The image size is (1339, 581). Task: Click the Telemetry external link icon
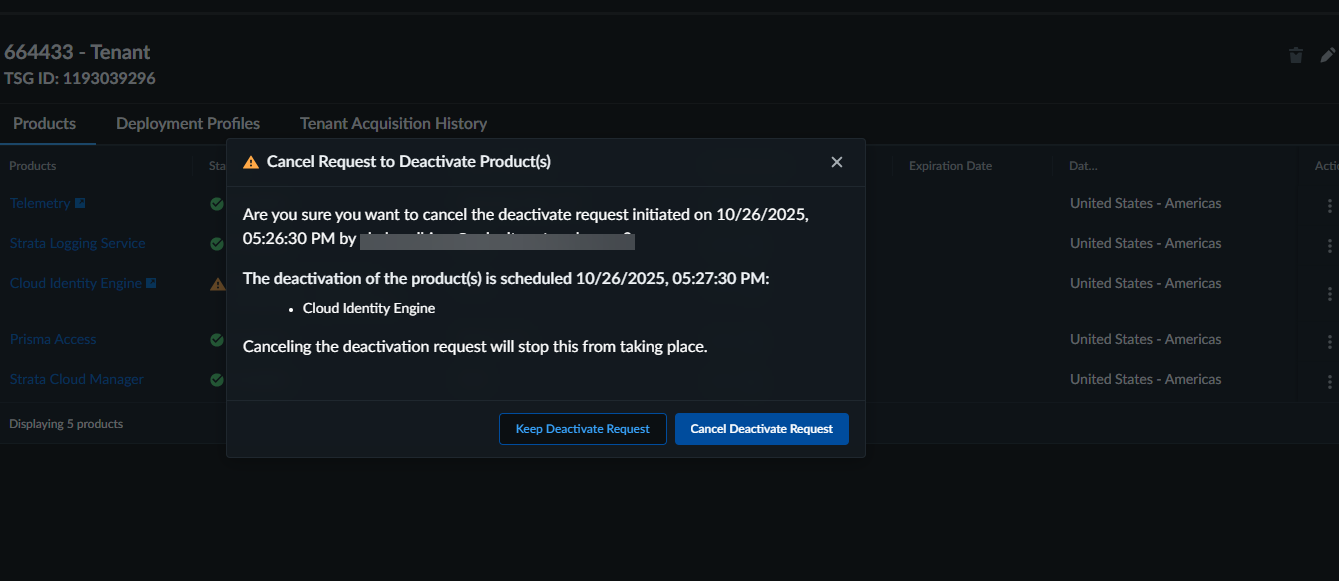81,203
